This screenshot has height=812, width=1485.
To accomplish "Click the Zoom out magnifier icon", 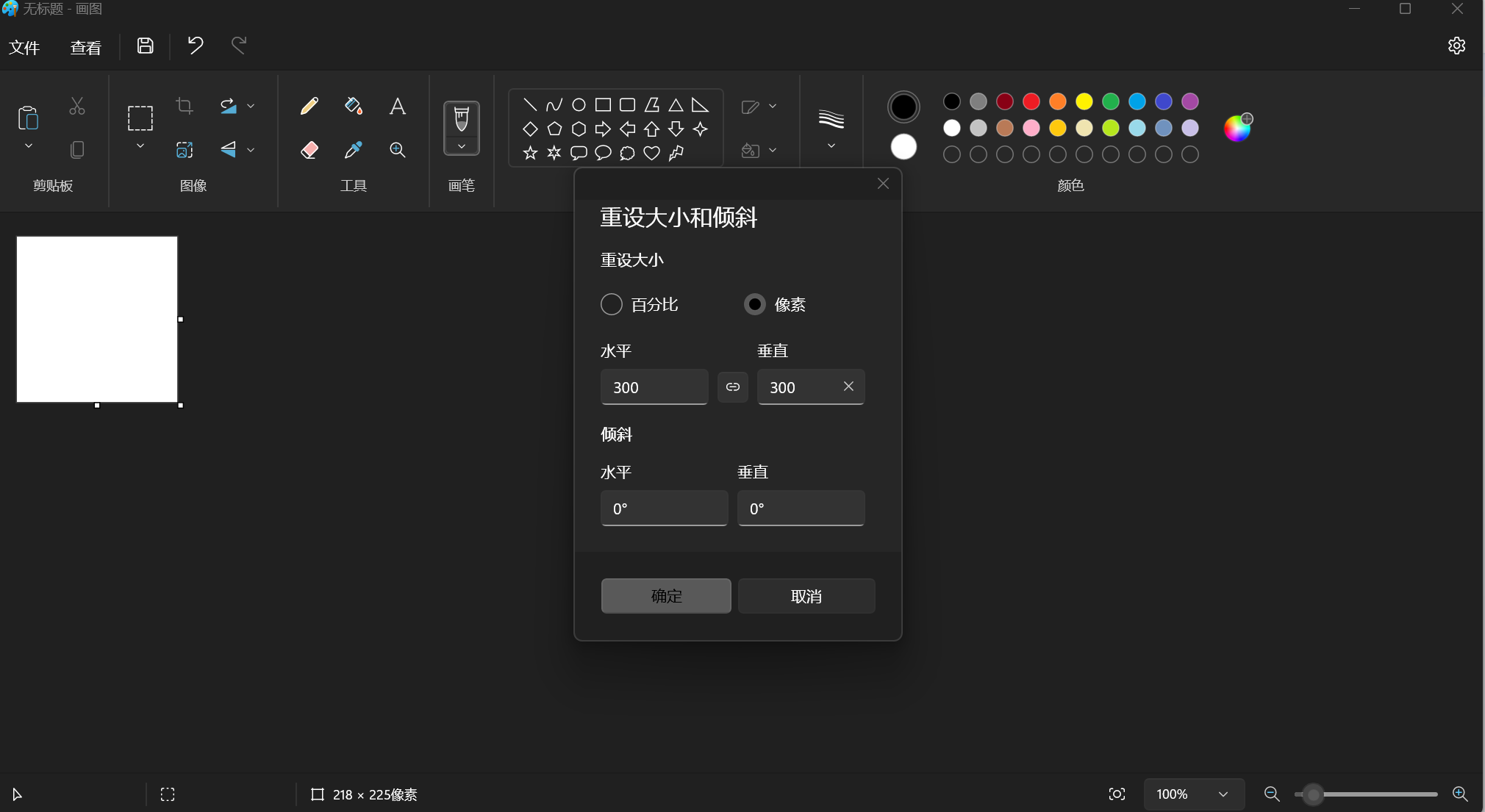I will (1272, 794).
